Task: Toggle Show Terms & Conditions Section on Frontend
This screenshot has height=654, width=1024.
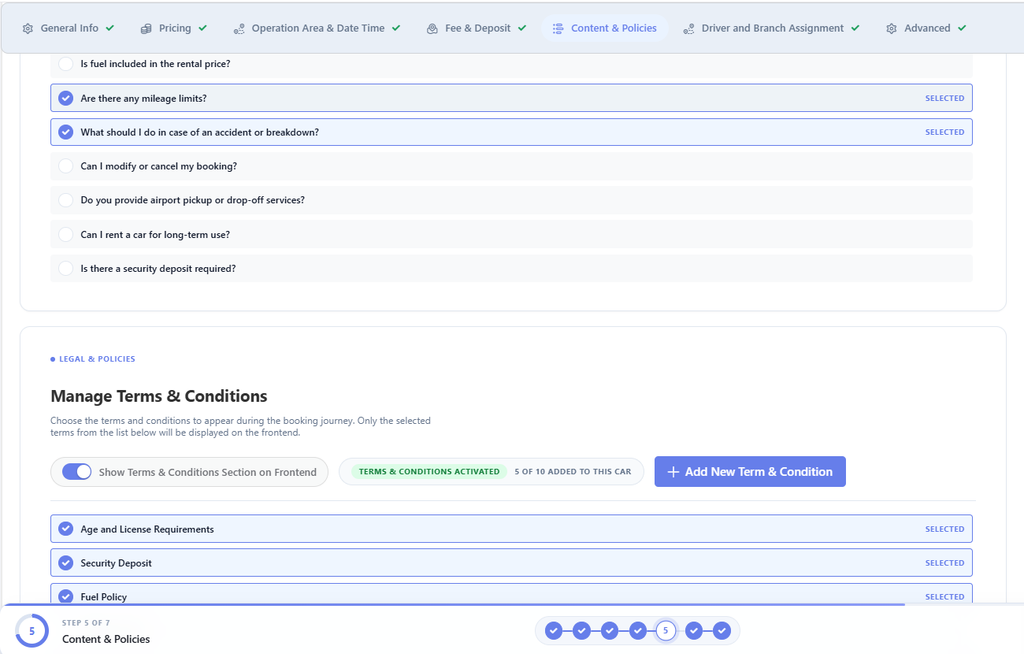Action: 76,472
